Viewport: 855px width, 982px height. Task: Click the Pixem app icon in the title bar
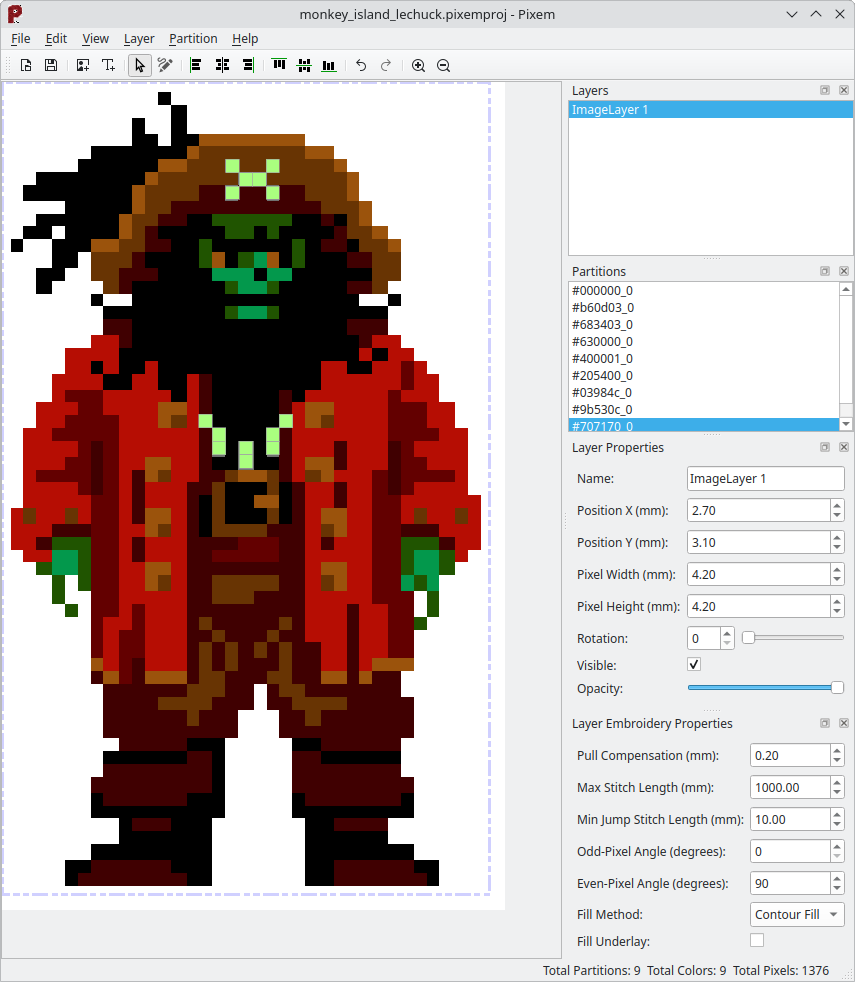(x=15, y=14)
